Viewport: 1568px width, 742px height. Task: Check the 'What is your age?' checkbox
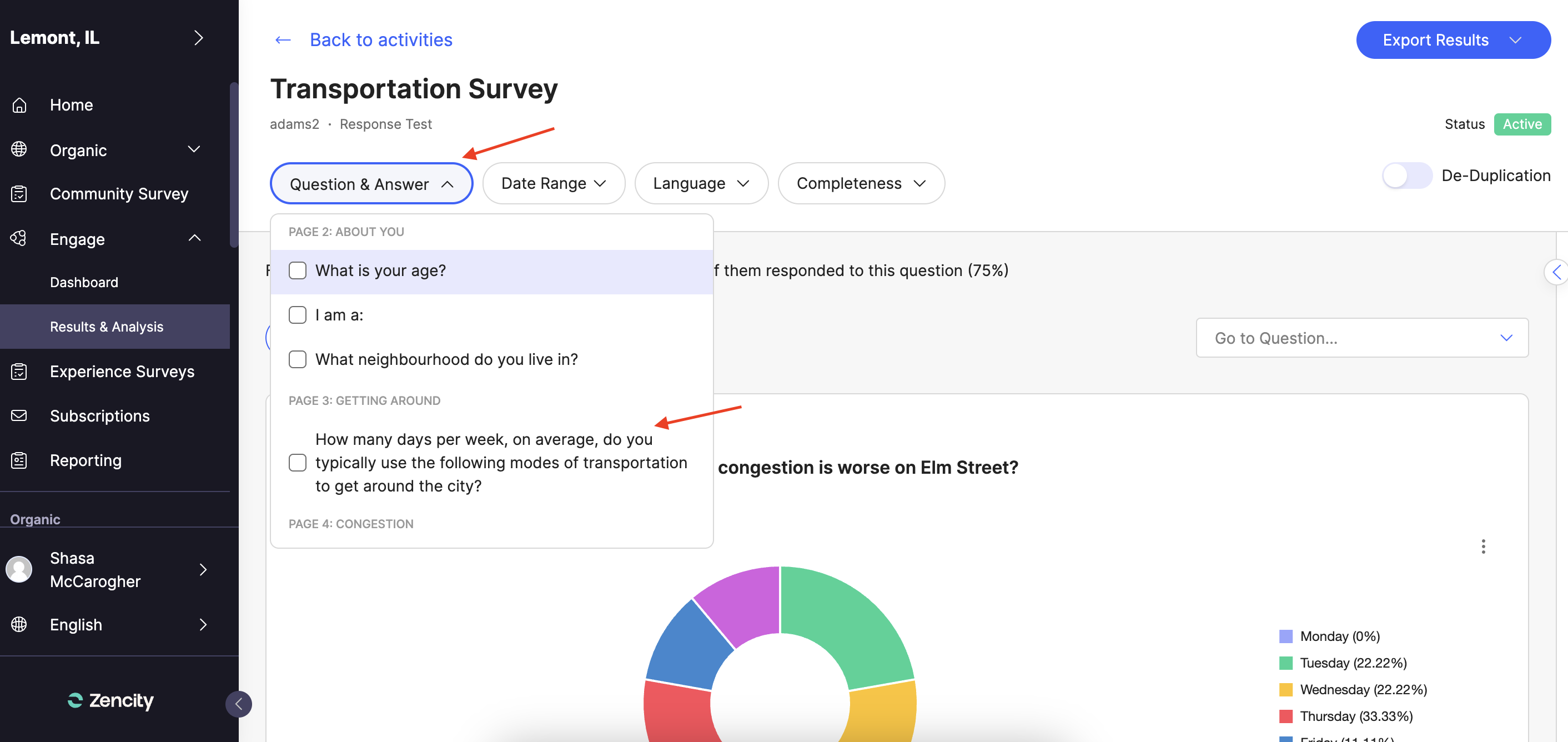298,270
